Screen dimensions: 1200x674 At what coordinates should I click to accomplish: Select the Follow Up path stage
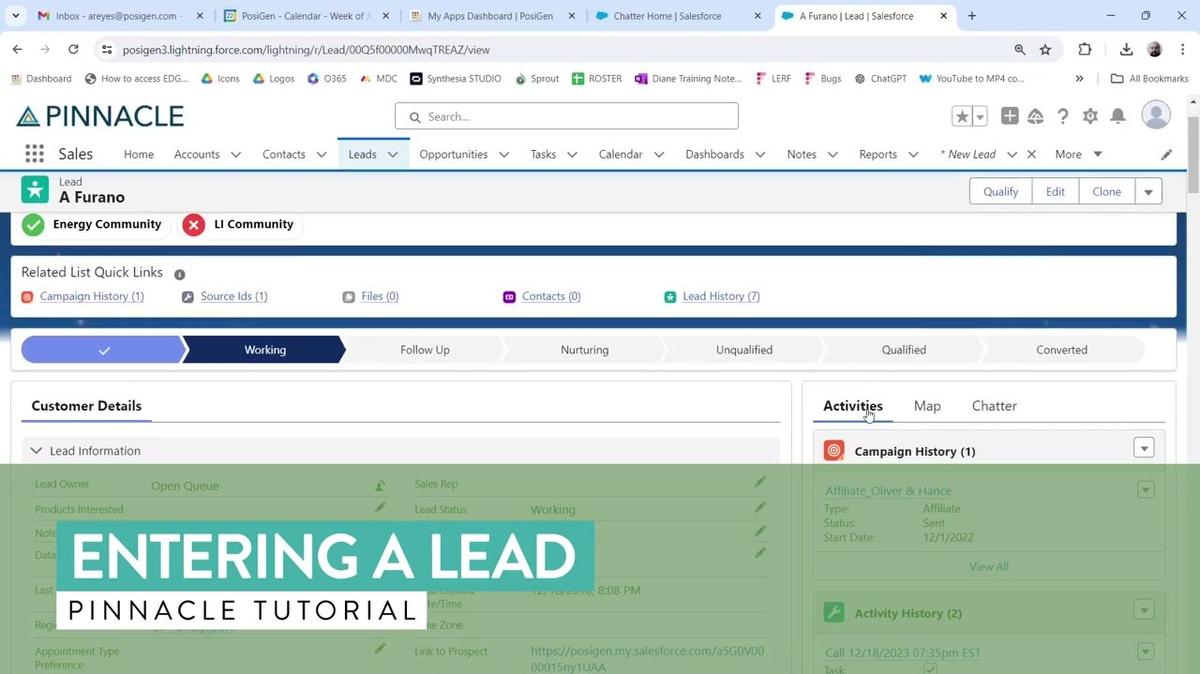[425, 350]
